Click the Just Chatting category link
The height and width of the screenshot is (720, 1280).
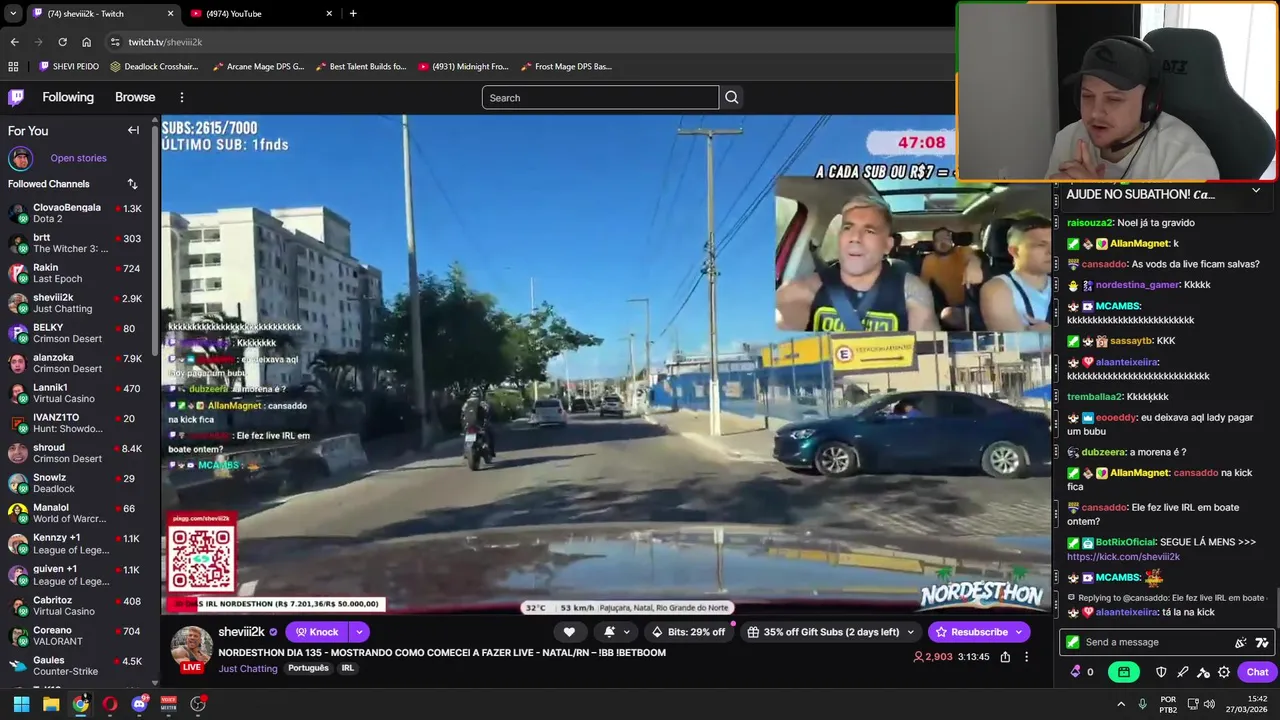pos(248,668)
